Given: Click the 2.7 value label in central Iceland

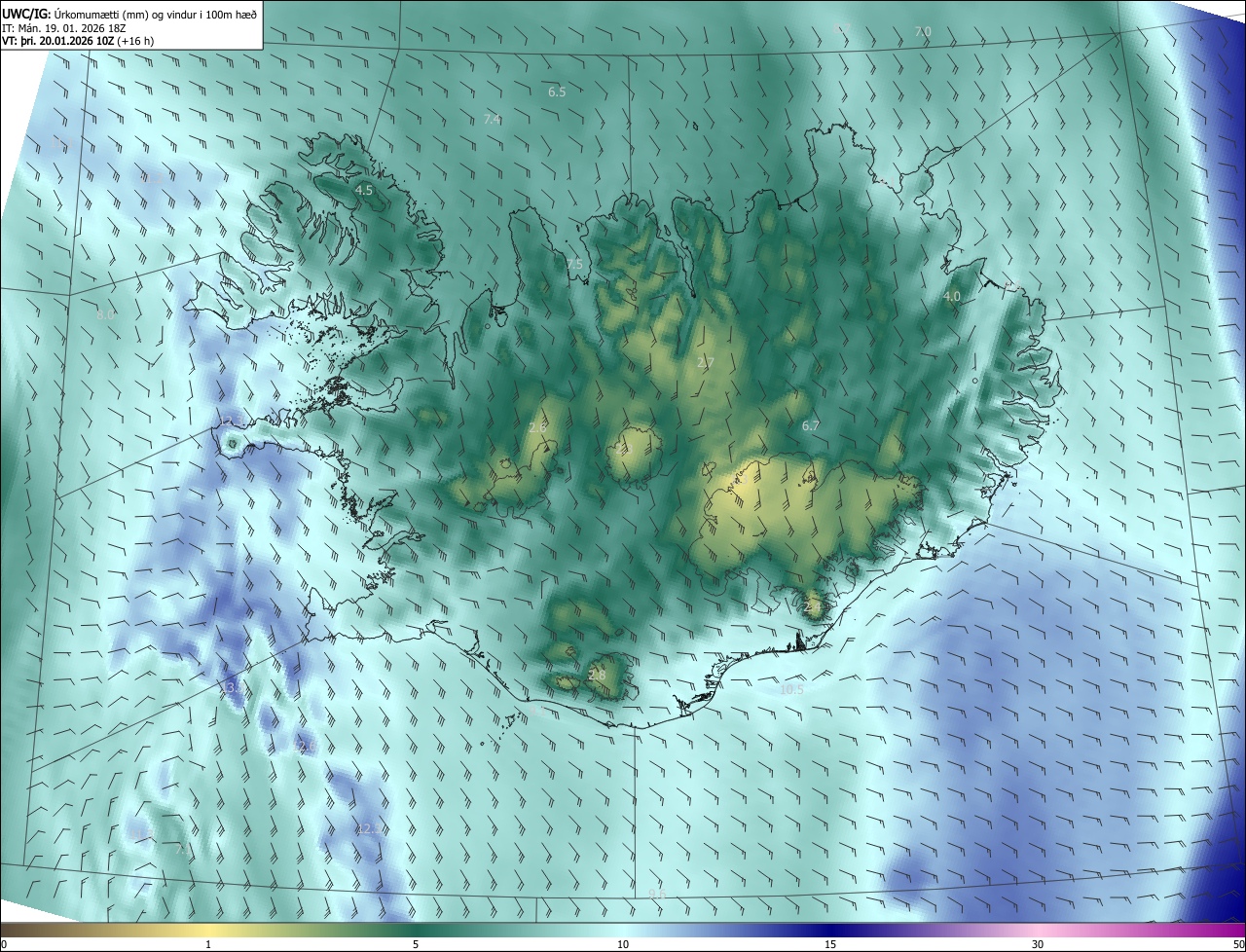Looking at the screenshot, I should tap(706, 363).
